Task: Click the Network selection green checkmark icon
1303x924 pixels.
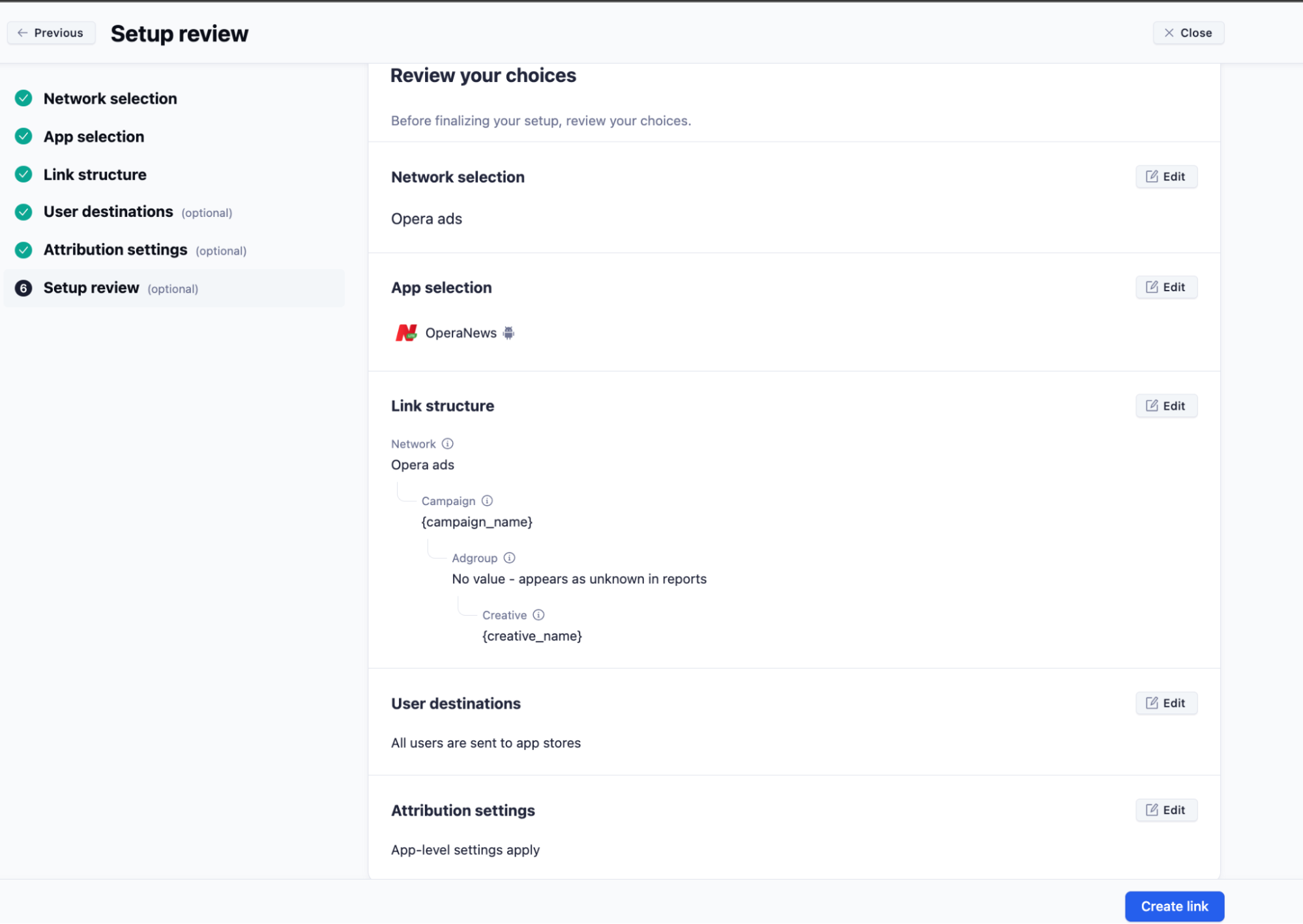Action: pyautogui.click(x=23, y=98)
